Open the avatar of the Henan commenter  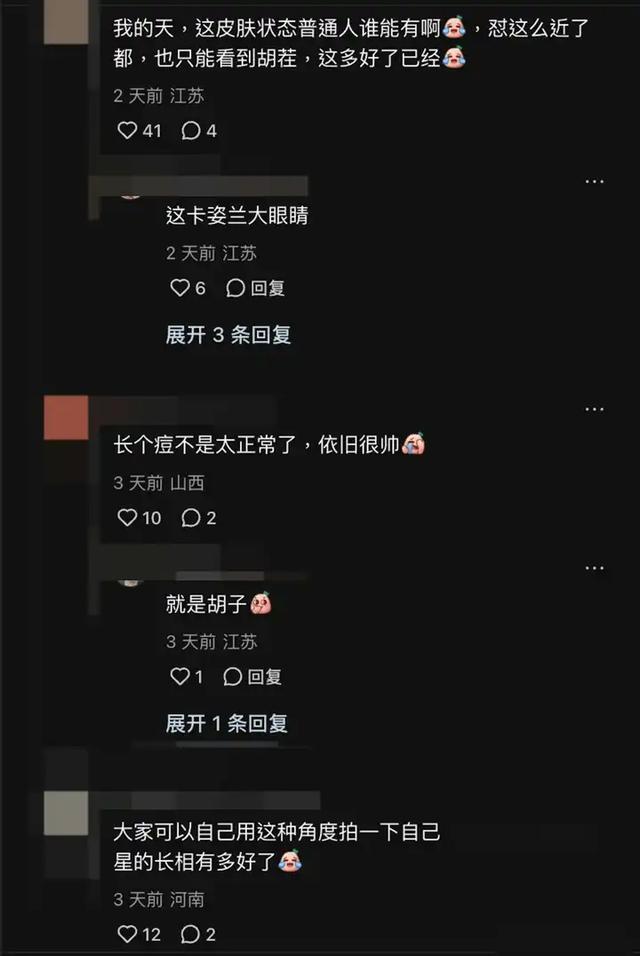click(66, 813)
